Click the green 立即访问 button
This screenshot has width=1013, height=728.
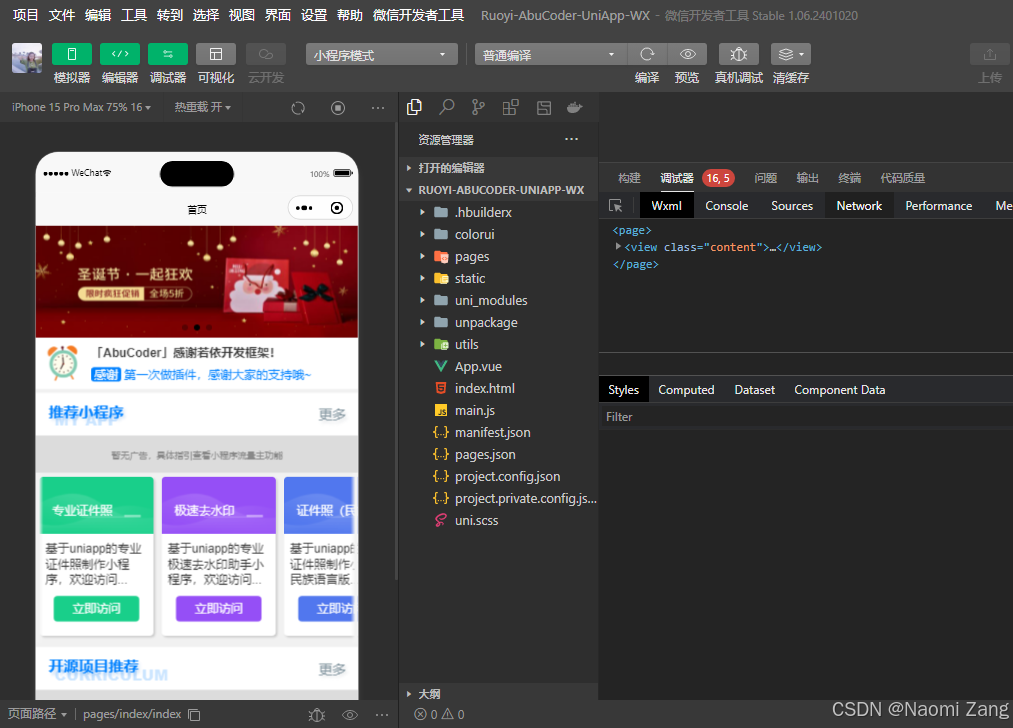pos(96,608)
